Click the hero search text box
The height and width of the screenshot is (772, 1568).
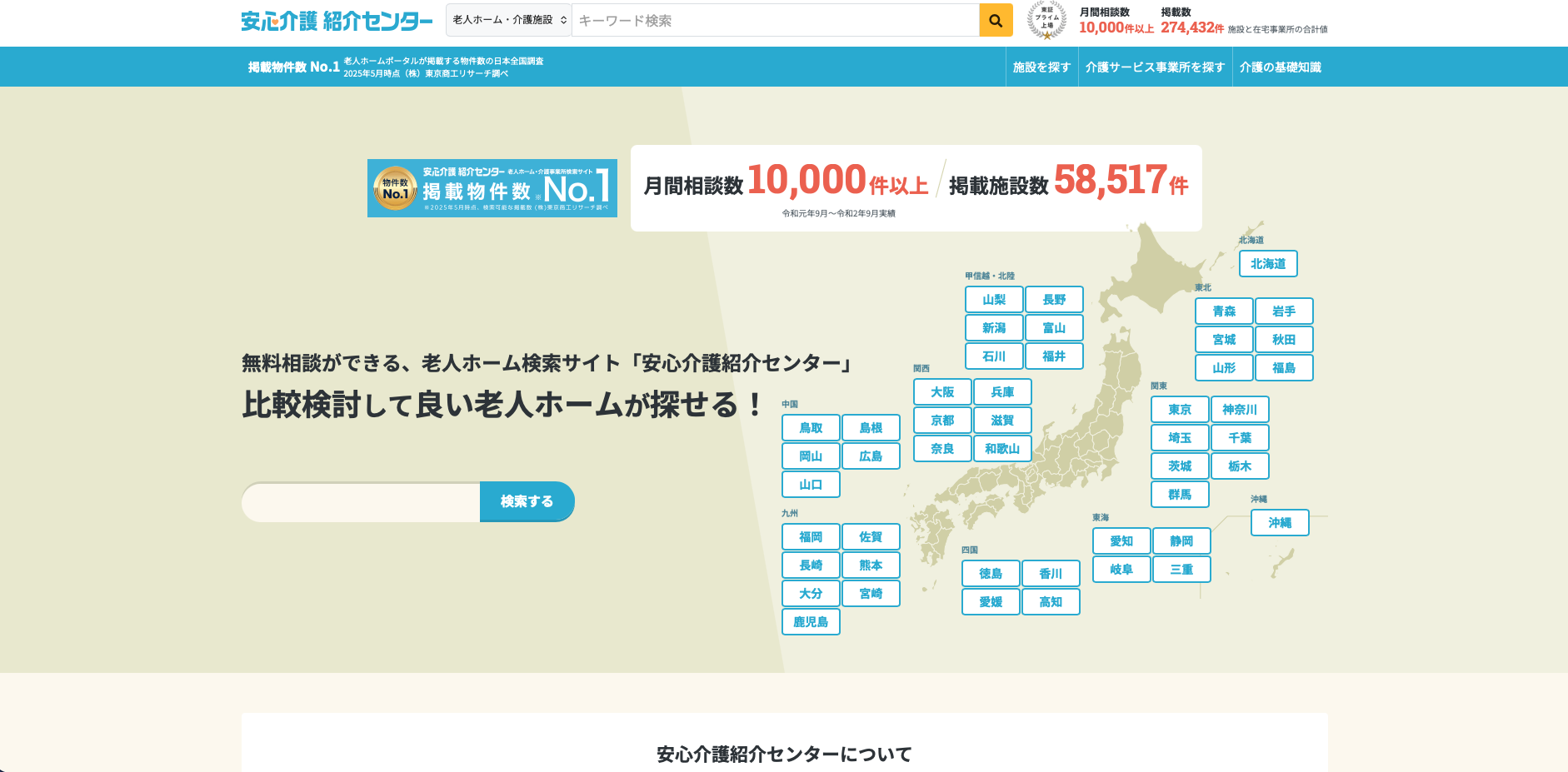point(361,502)
